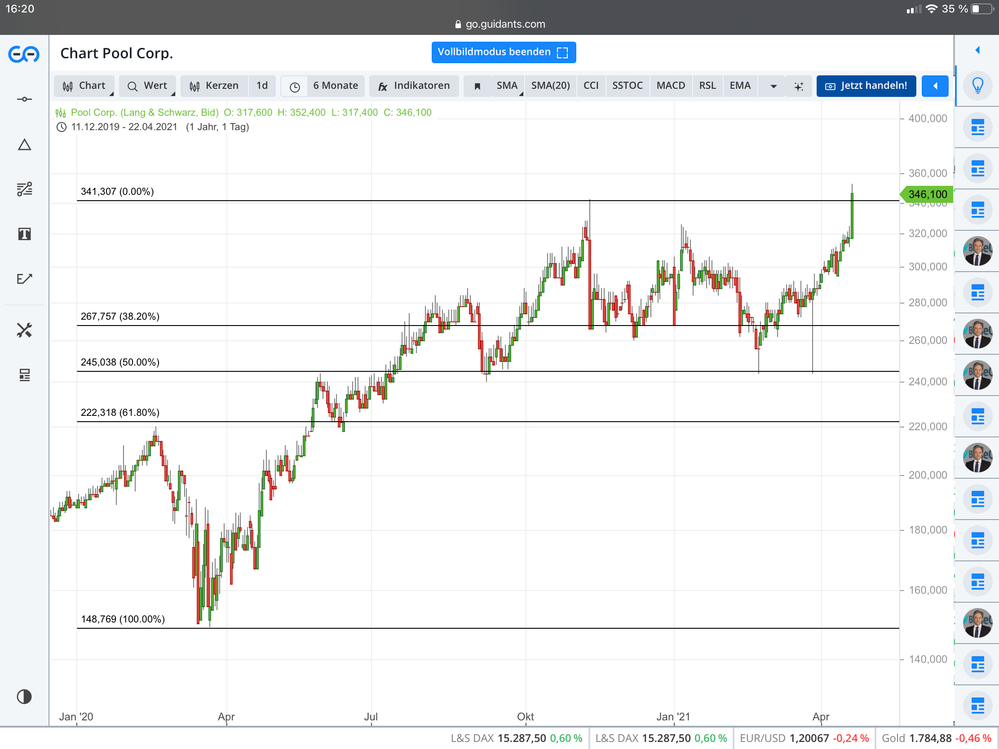
Task: Open the Fibonacci drawing tool
Action: click(x=24, y=189)
